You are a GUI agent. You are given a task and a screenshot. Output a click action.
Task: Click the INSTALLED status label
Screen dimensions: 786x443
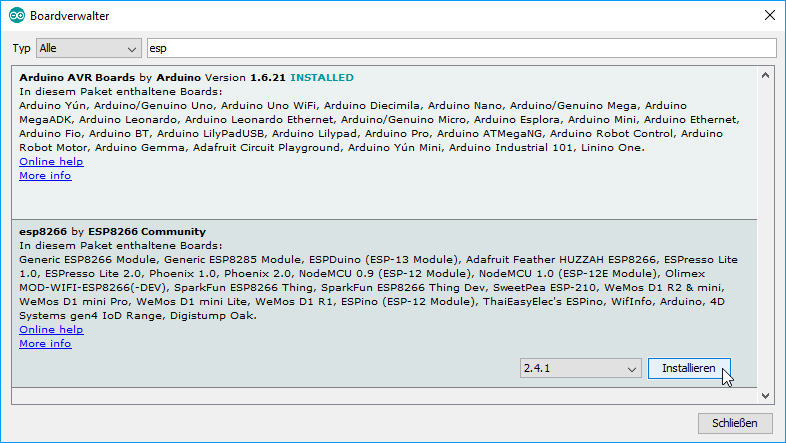(x=322, y=78)
